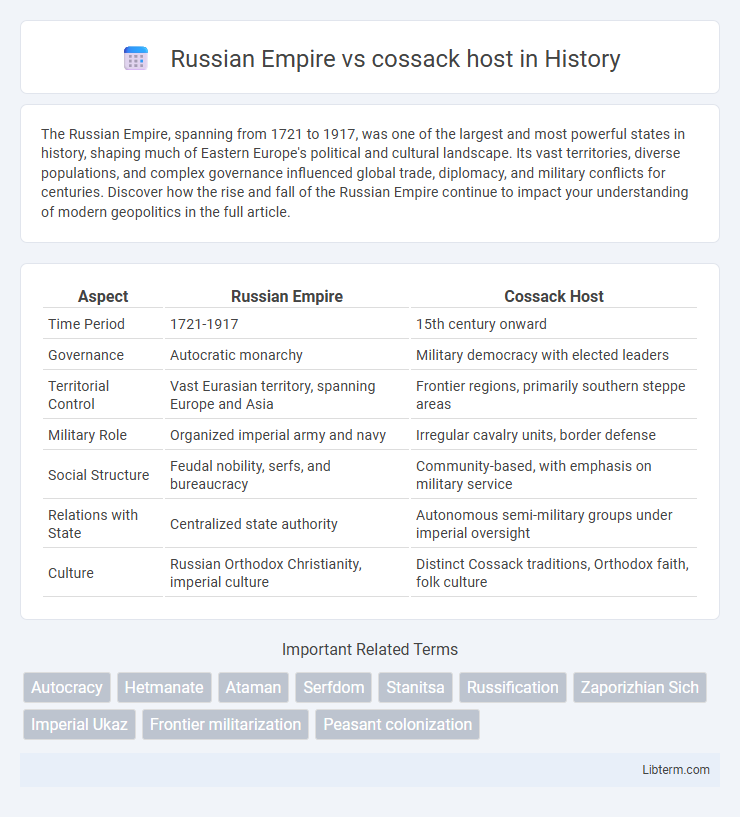Click 'Organized imperial army and navy' cell
Viewport: 740px width, 817px height.
click(278, 435)
